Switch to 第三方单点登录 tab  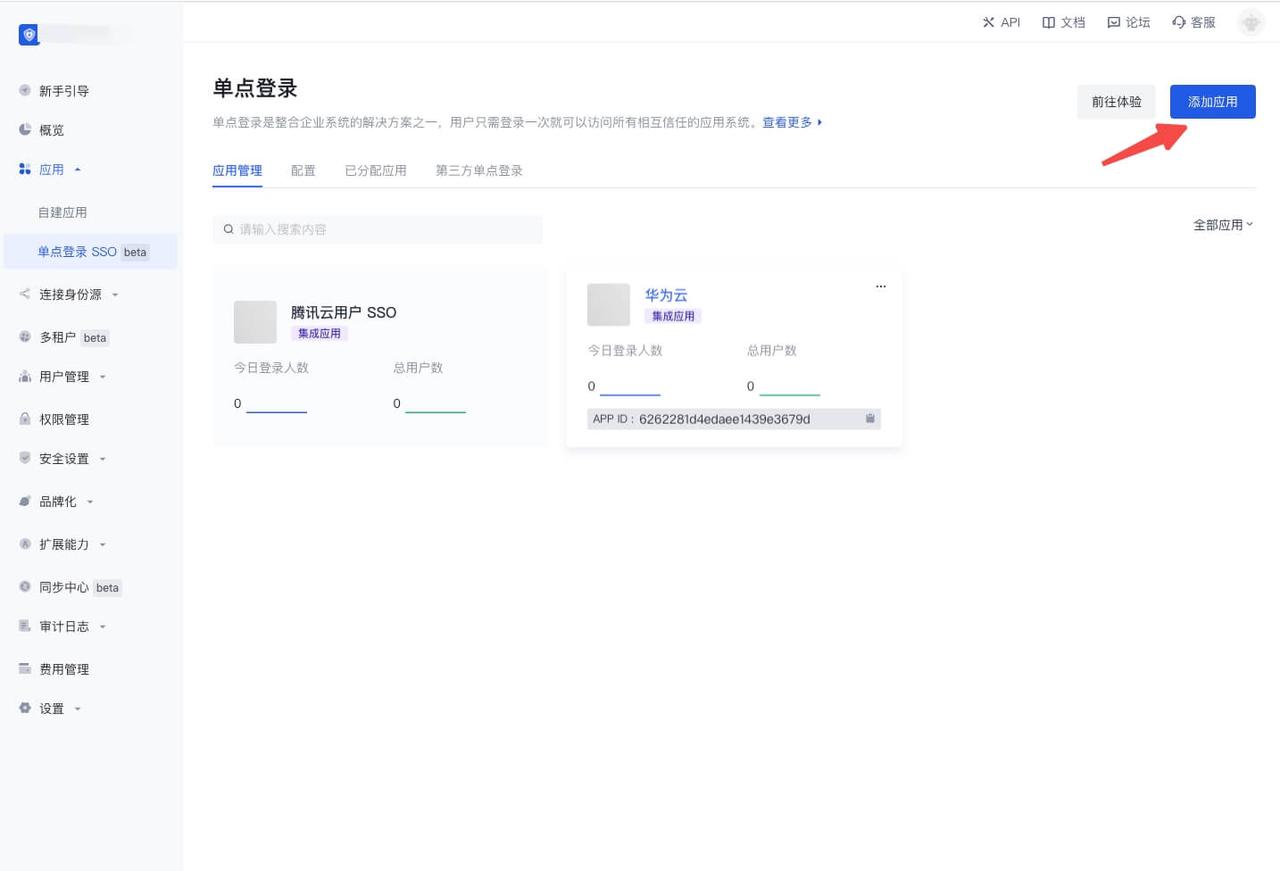point(479,171)
